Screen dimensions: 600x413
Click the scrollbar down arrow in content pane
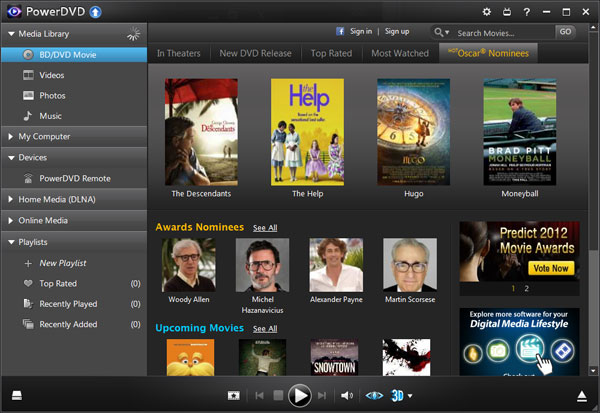coord(593,371)
